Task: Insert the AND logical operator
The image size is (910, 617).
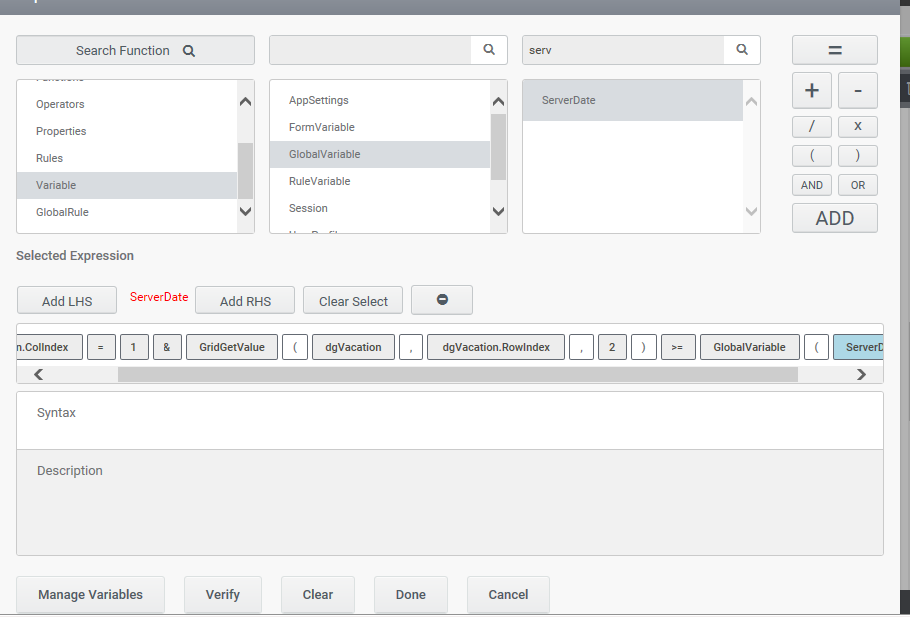Action: click(x=812, y=185)
